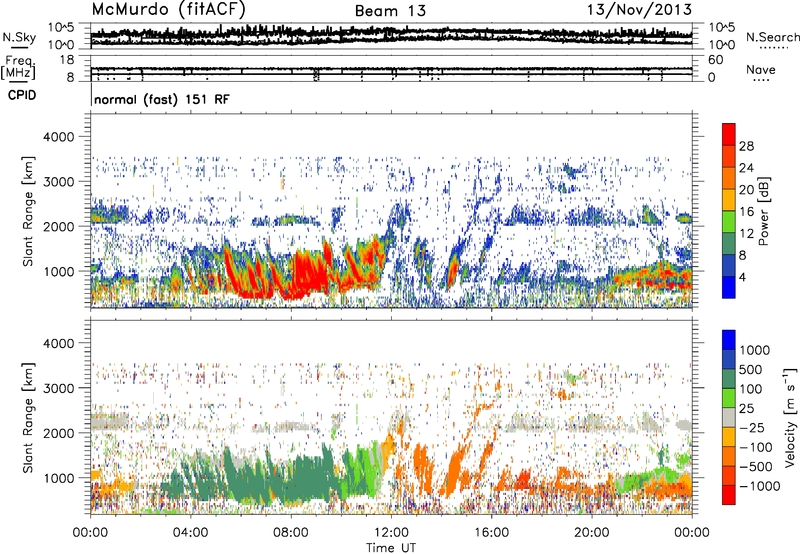Image resolution: width=800 pixels, height=554 pixels.
Task: Click the '20:00' time axis tick
Action: tap(592, 533)
